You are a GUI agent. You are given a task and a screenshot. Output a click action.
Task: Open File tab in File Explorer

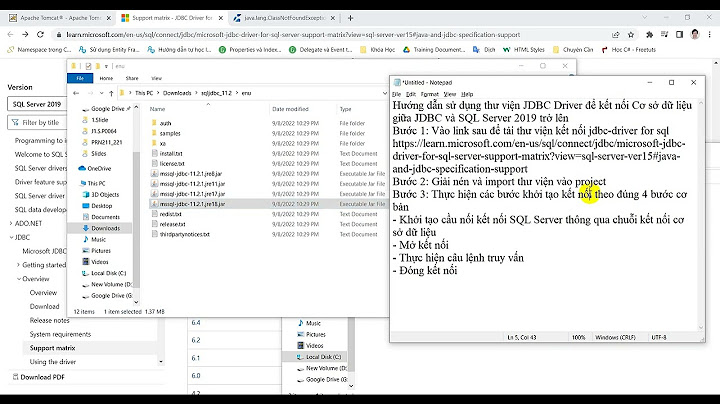[x=80, y=78]
